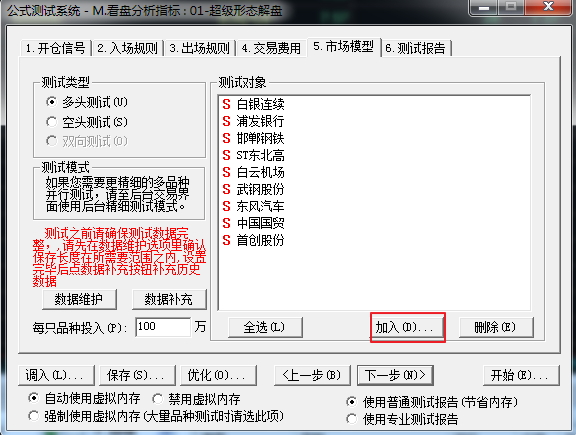Select 邯郸钢铁 in test list
This screenshot has height=435, width=576.
tap(260, 138)
